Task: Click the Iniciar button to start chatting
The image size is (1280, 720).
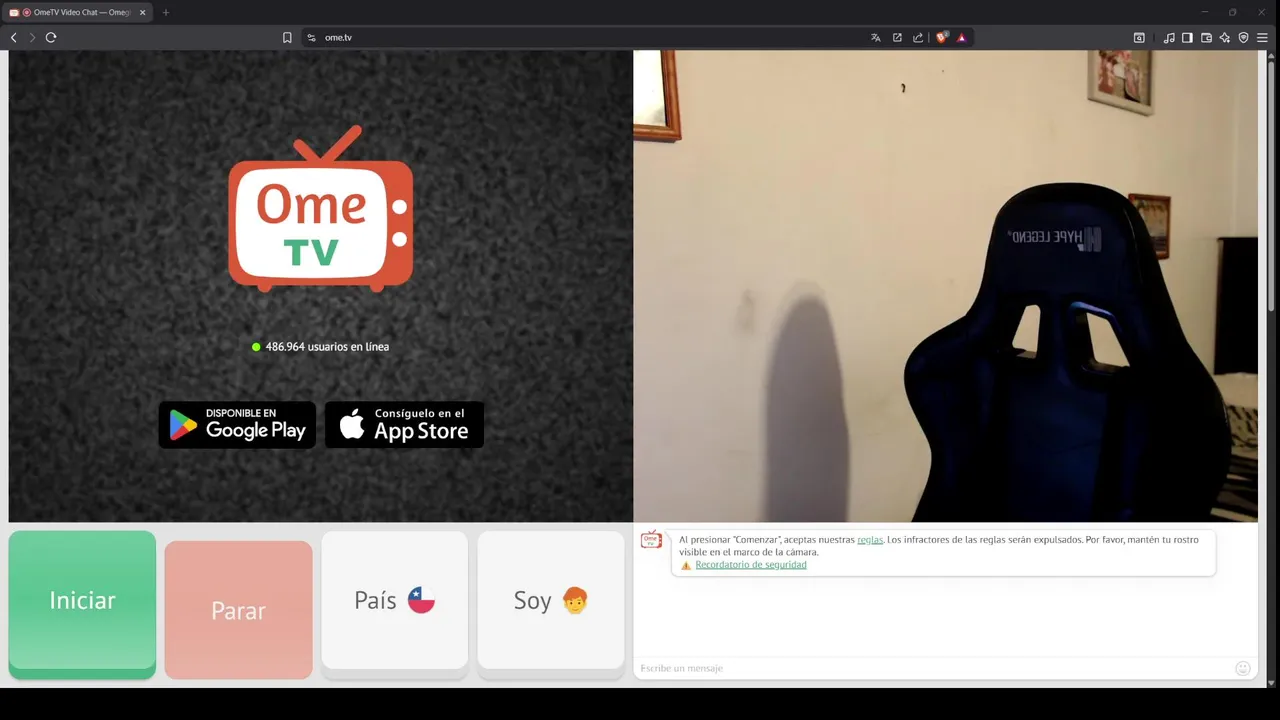Action: tap(82, 604)
